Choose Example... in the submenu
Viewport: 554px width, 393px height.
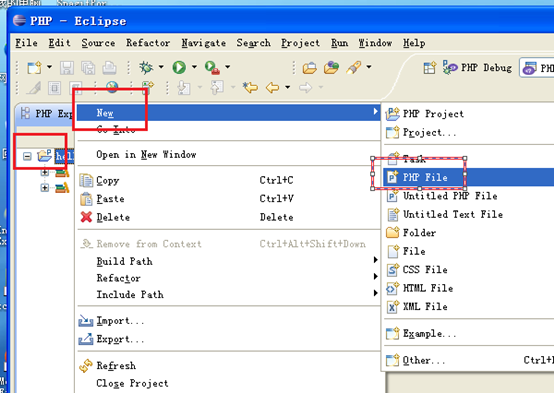(x=468, y=333)
